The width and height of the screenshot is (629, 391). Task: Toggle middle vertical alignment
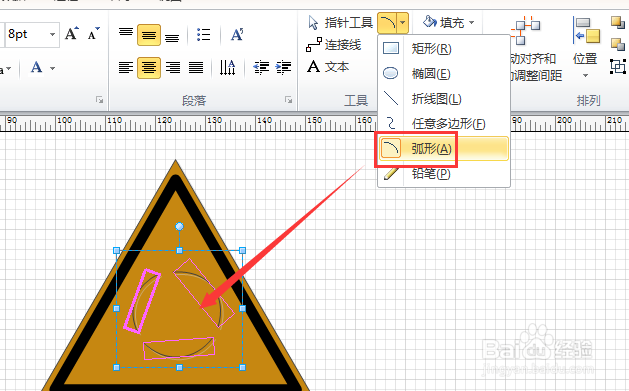[149, 35]
